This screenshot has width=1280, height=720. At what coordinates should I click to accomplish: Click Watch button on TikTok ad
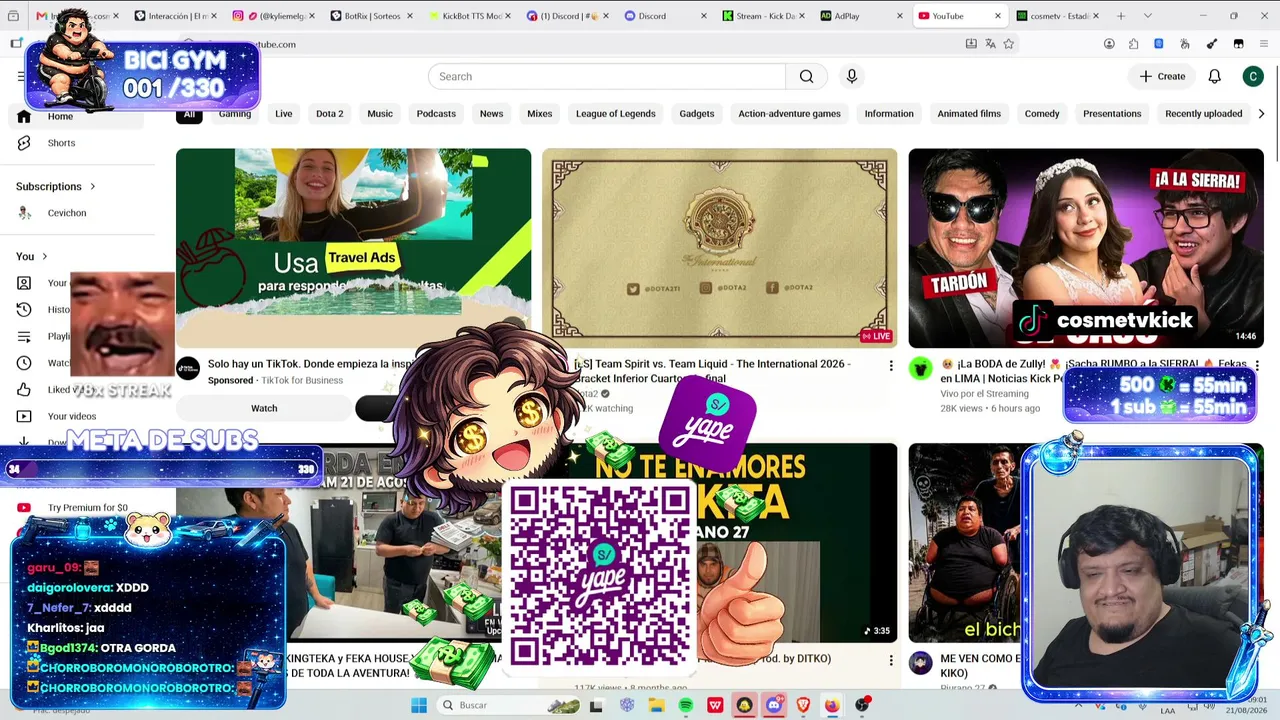pos(264,408)
